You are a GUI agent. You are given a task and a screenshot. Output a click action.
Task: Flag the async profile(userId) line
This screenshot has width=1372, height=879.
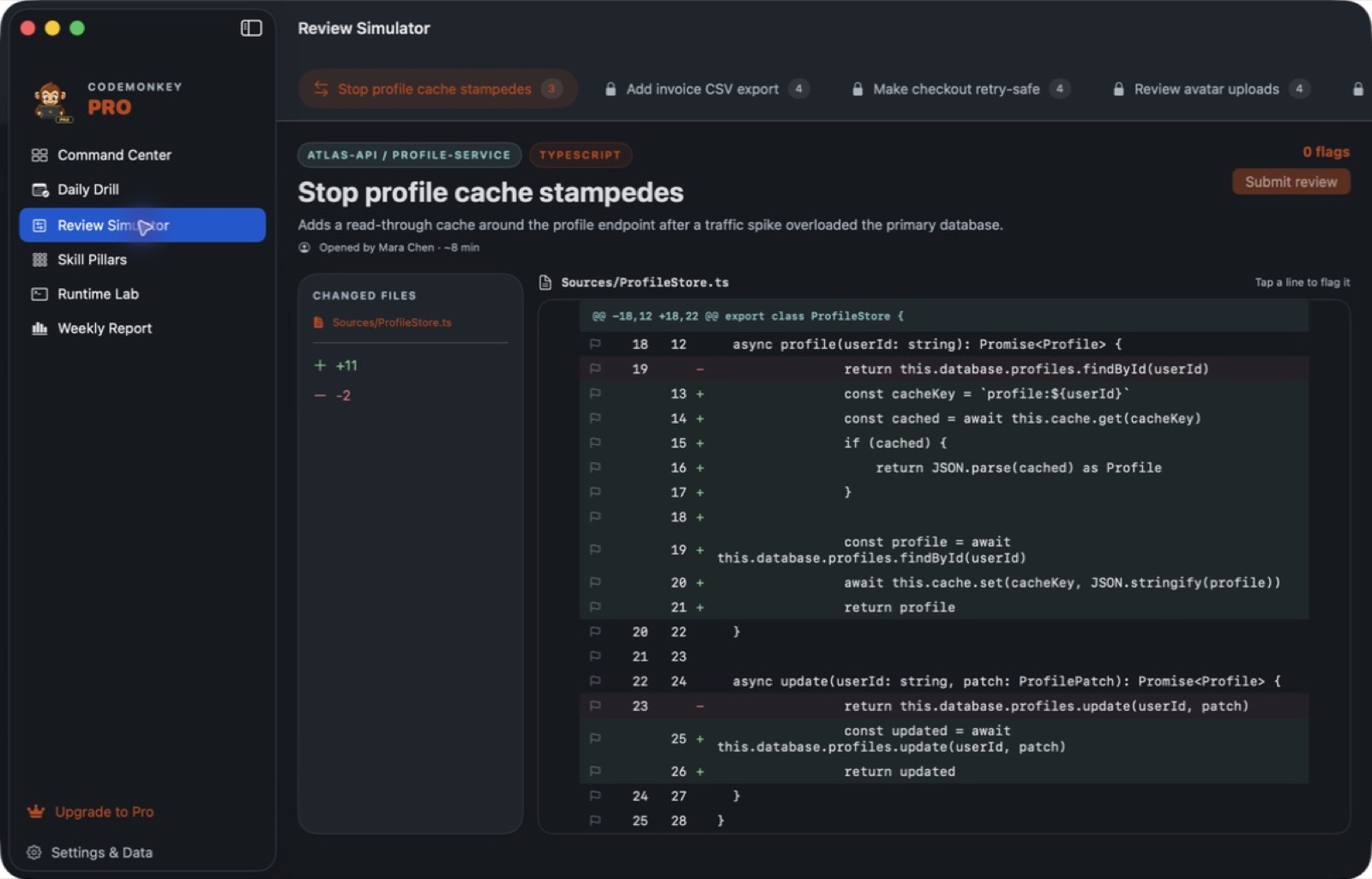pyautogui.click(x=595, y=345)
